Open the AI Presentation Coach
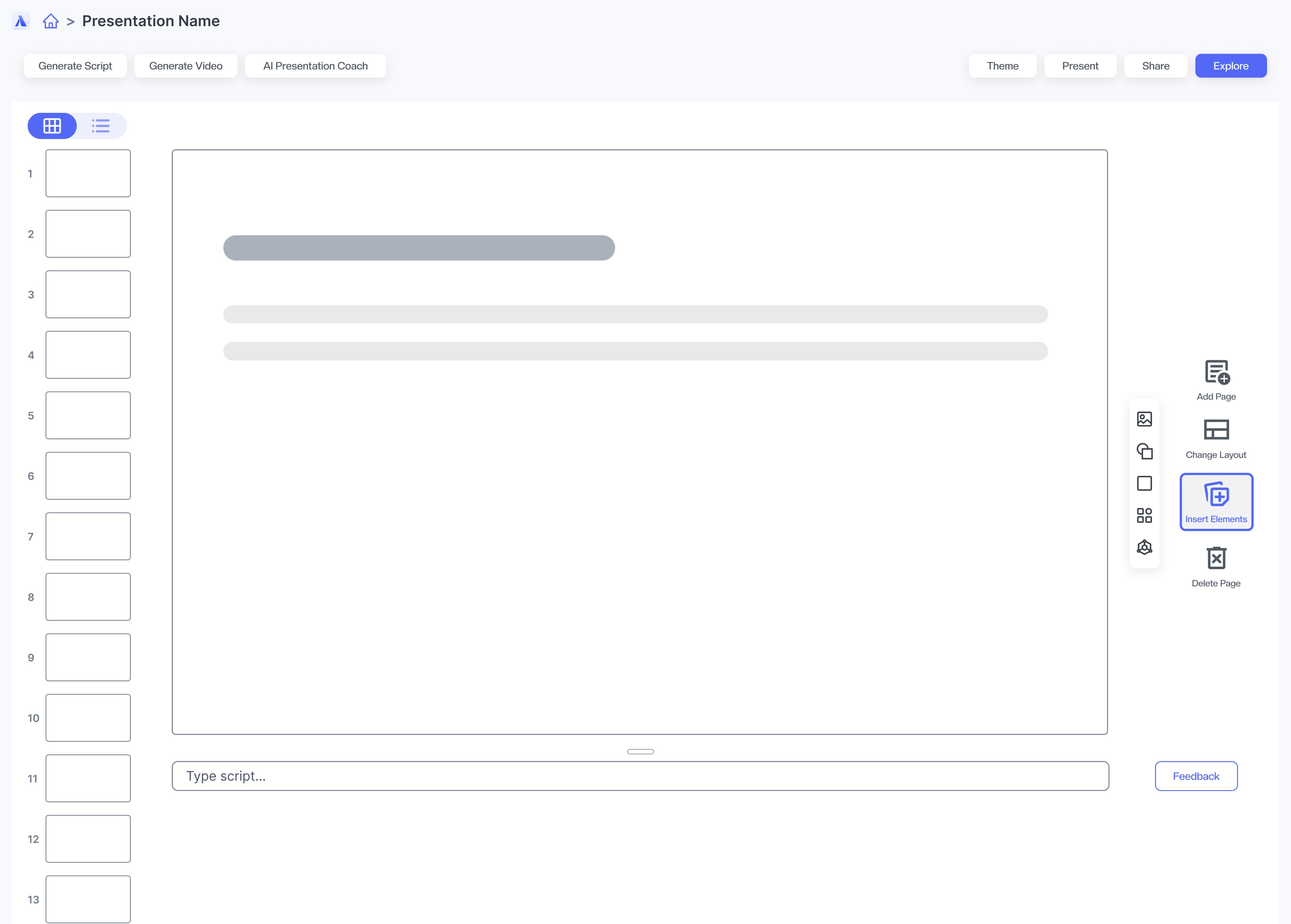Viewport: 1291px width, 924px height. pos(315,66)
